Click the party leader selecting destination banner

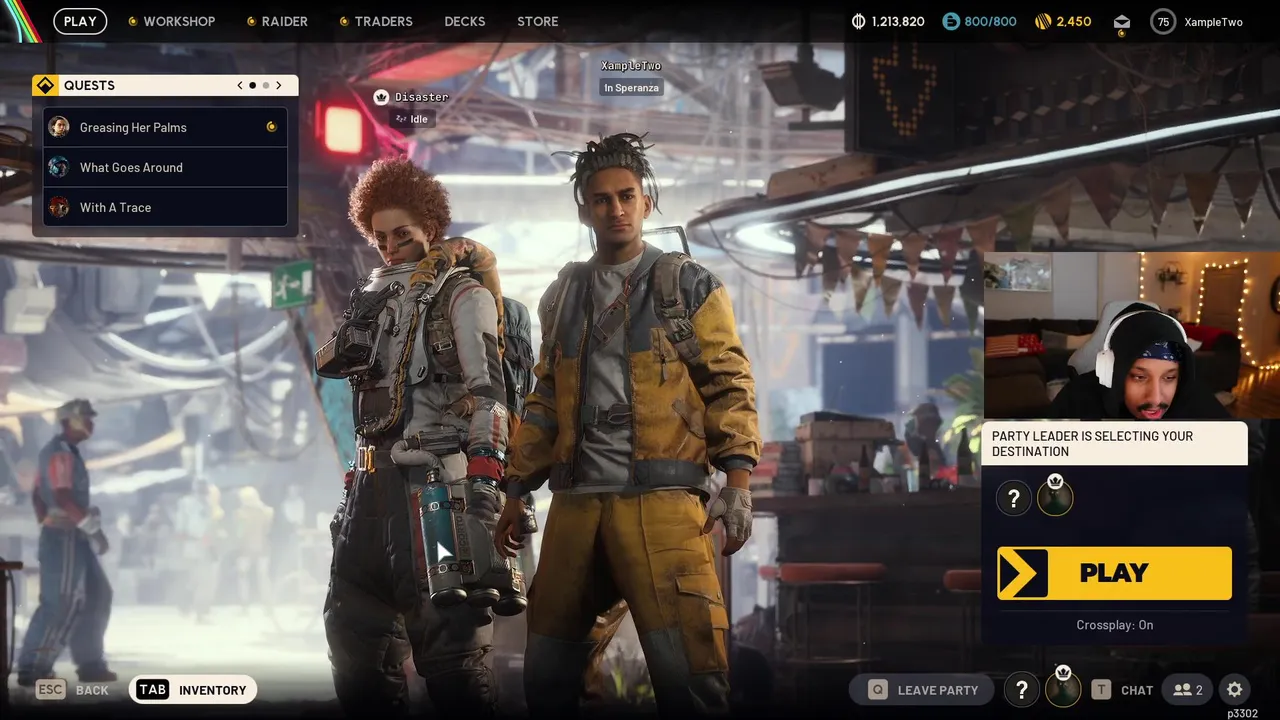click(1114, 444)
